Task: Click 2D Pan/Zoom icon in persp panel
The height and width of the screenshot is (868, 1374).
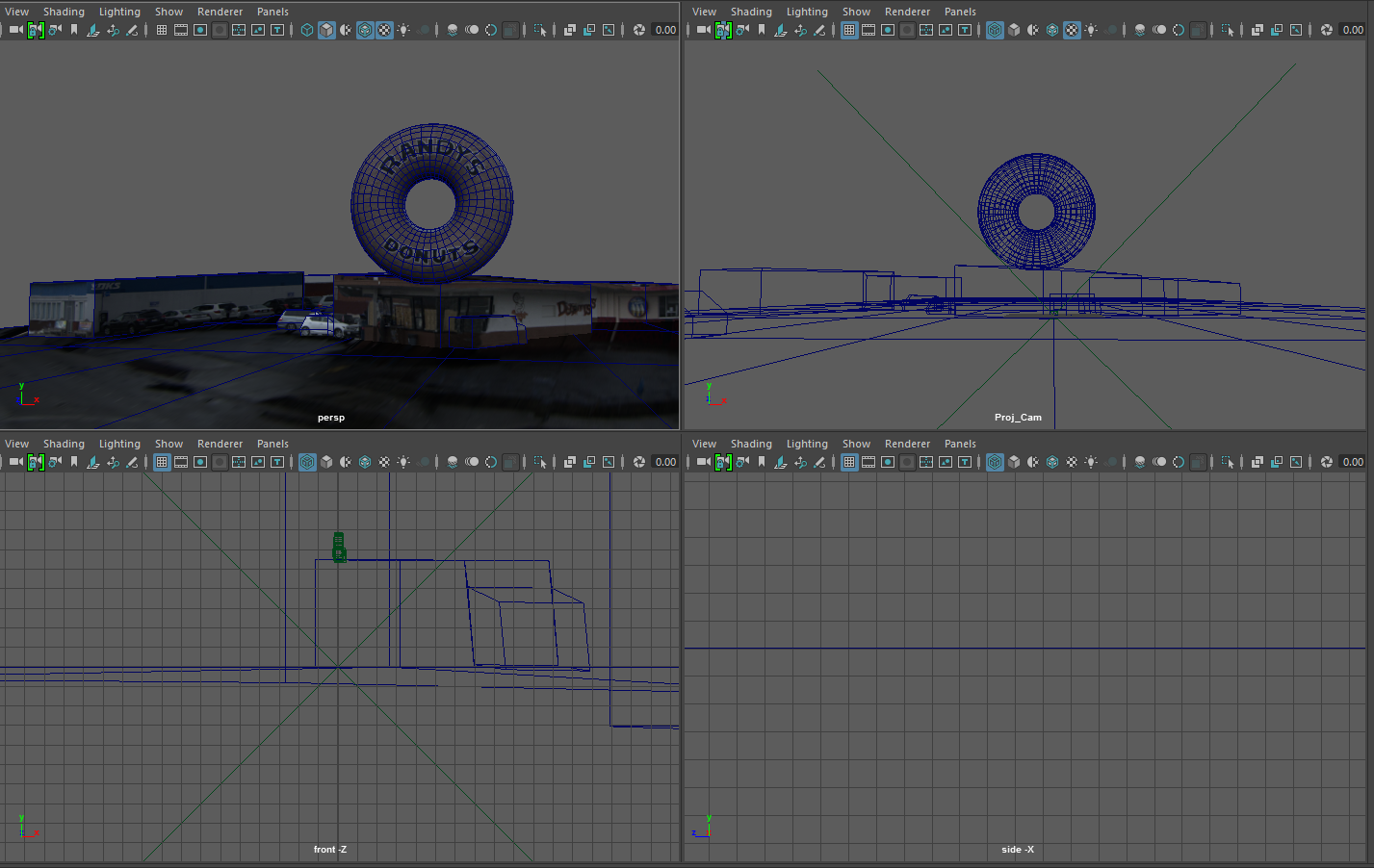Action: [113, 30]
